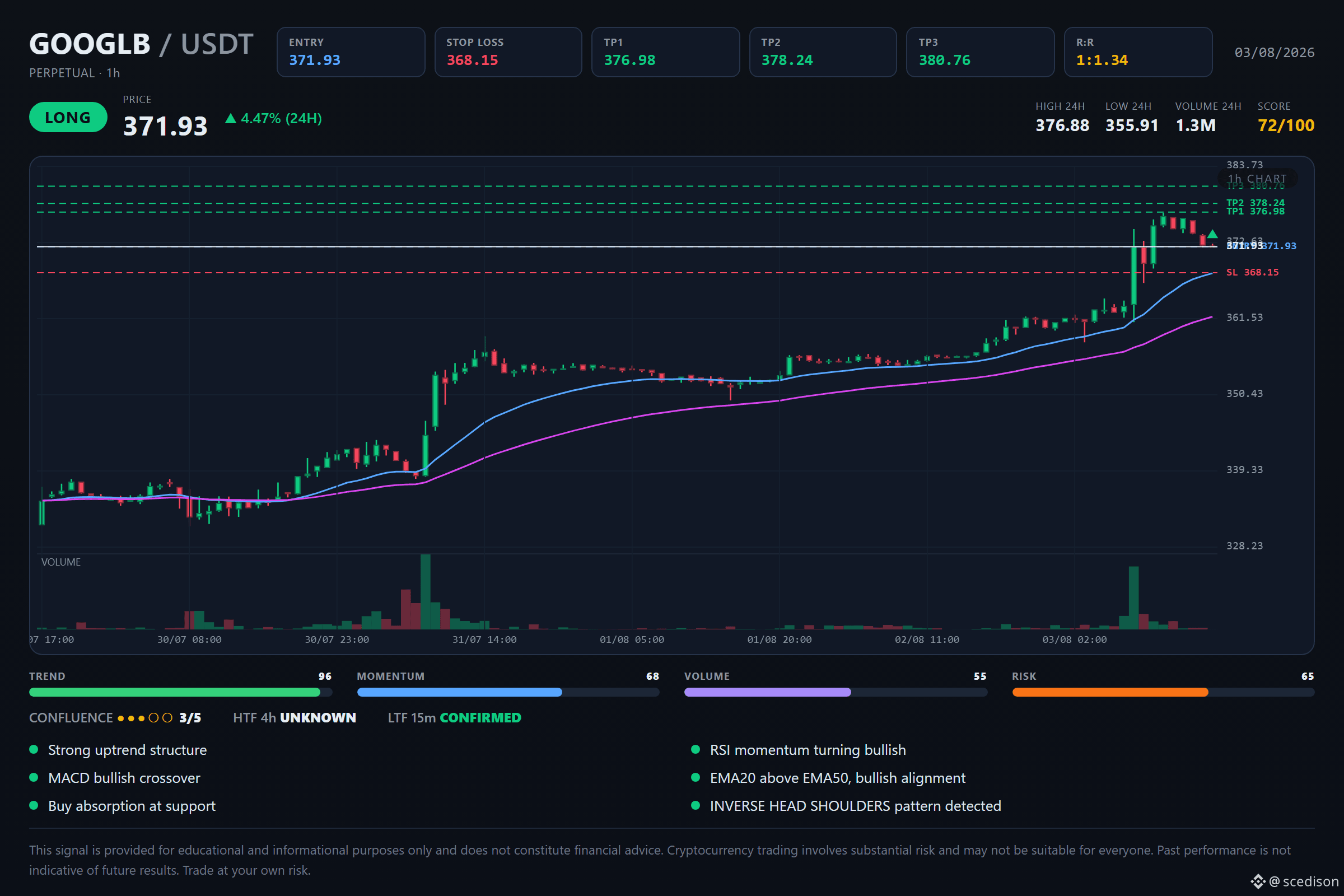Click the 4.47% (24H) change value
This screenshot has height=896, width=1344.
tap(281, 118)
